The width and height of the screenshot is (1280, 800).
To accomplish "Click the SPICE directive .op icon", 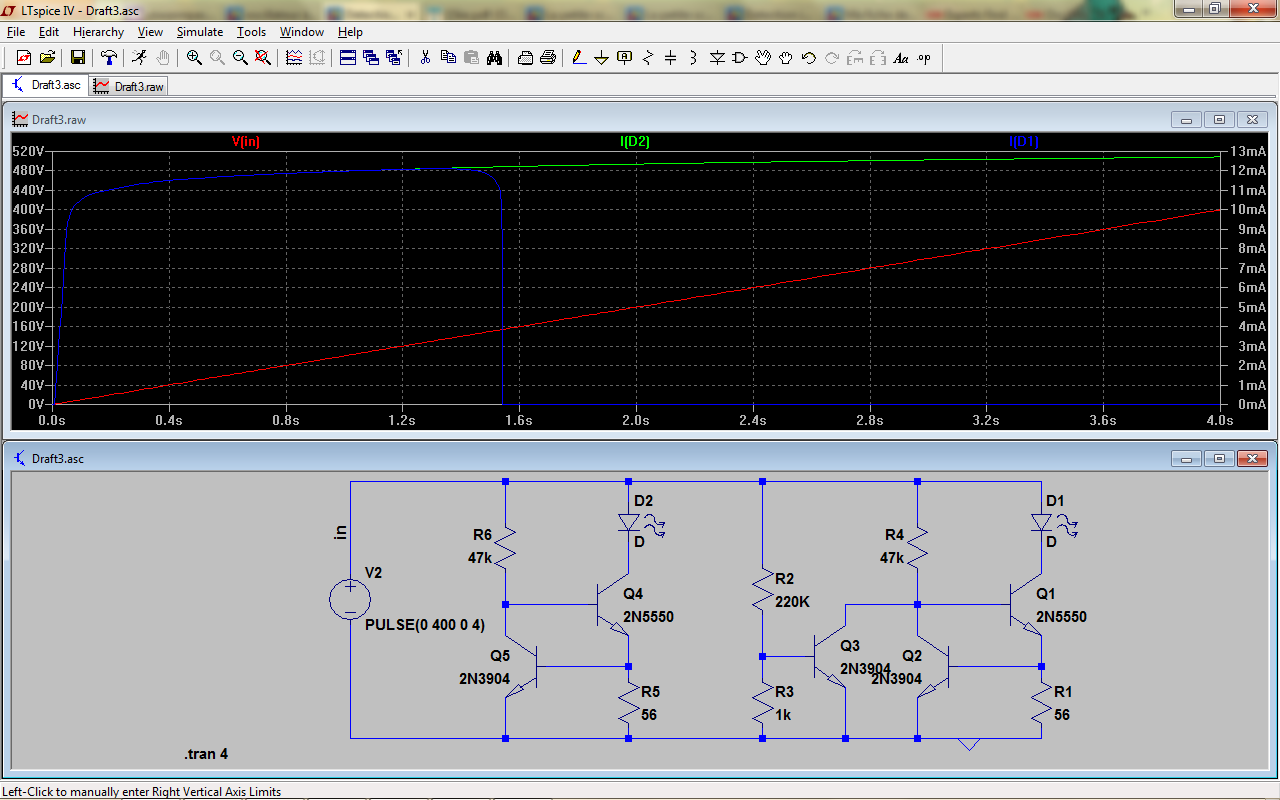I will point(924,58).
